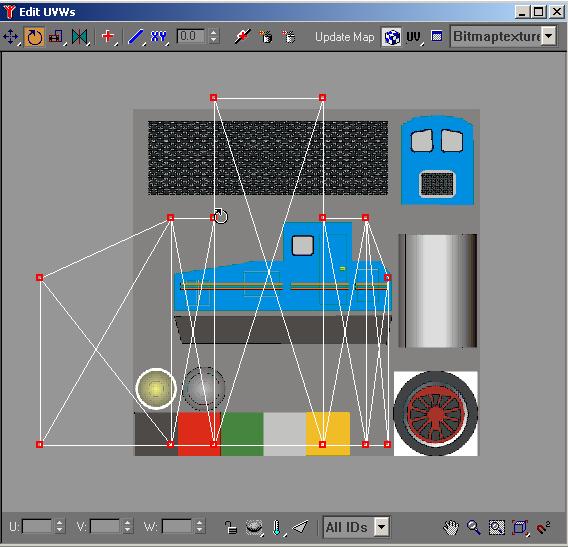
Task: Click the XY axis constraint button
Action: [x=159, y=37]
